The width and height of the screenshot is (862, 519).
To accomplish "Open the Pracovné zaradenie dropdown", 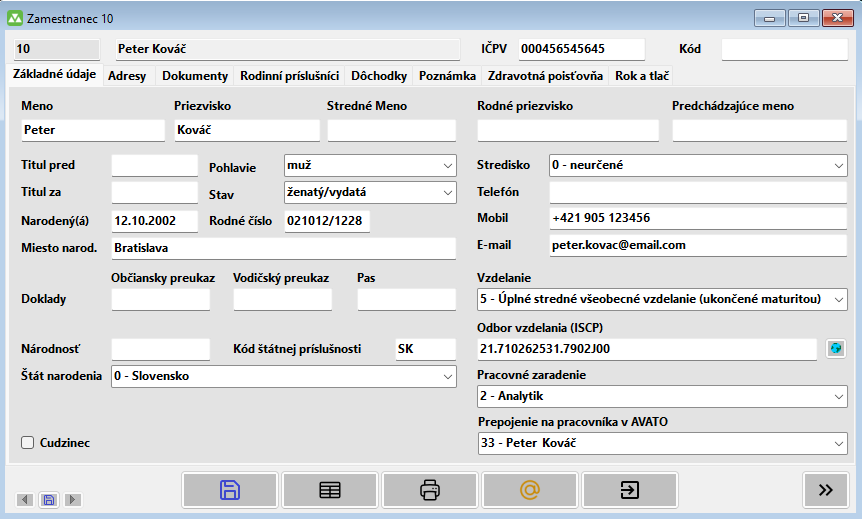I will coord(662,396).
